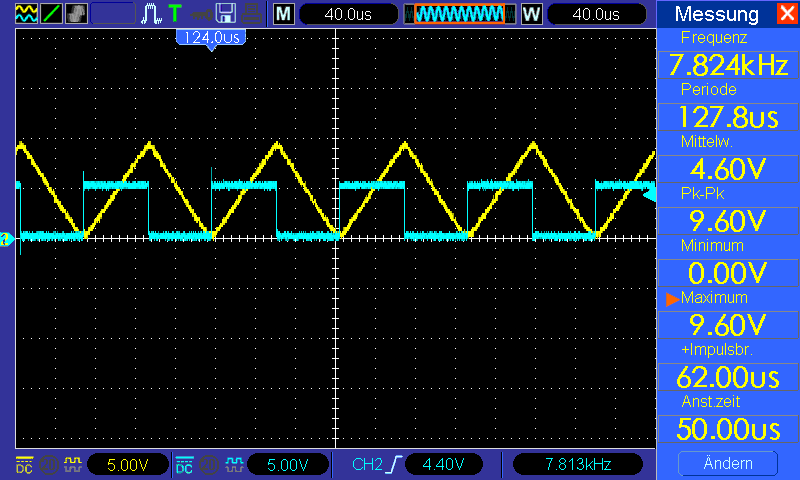Close the Messung panel

(787, 14)
